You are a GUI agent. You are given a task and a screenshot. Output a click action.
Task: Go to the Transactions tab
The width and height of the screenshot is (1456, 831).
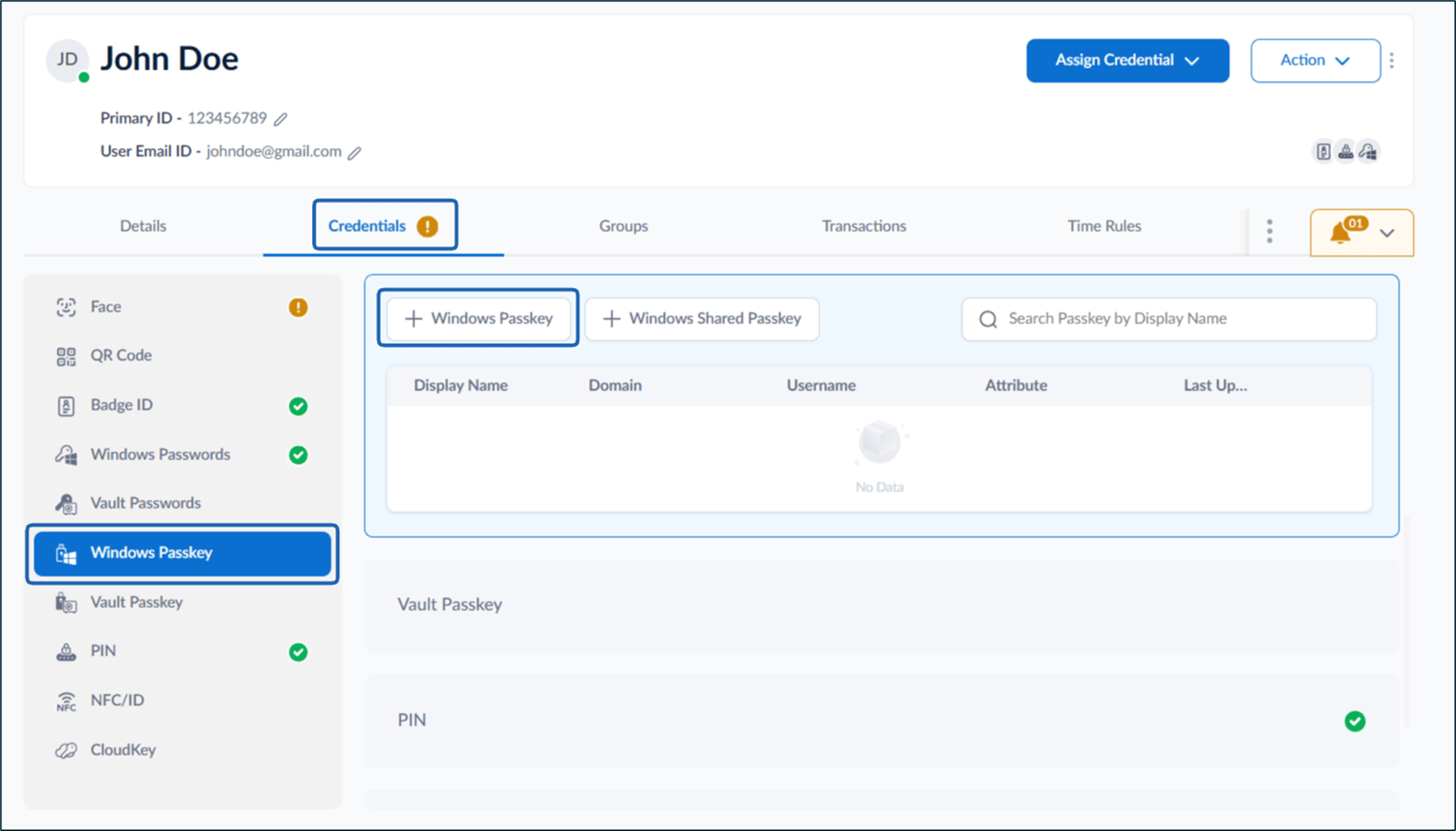click(864, 226)
